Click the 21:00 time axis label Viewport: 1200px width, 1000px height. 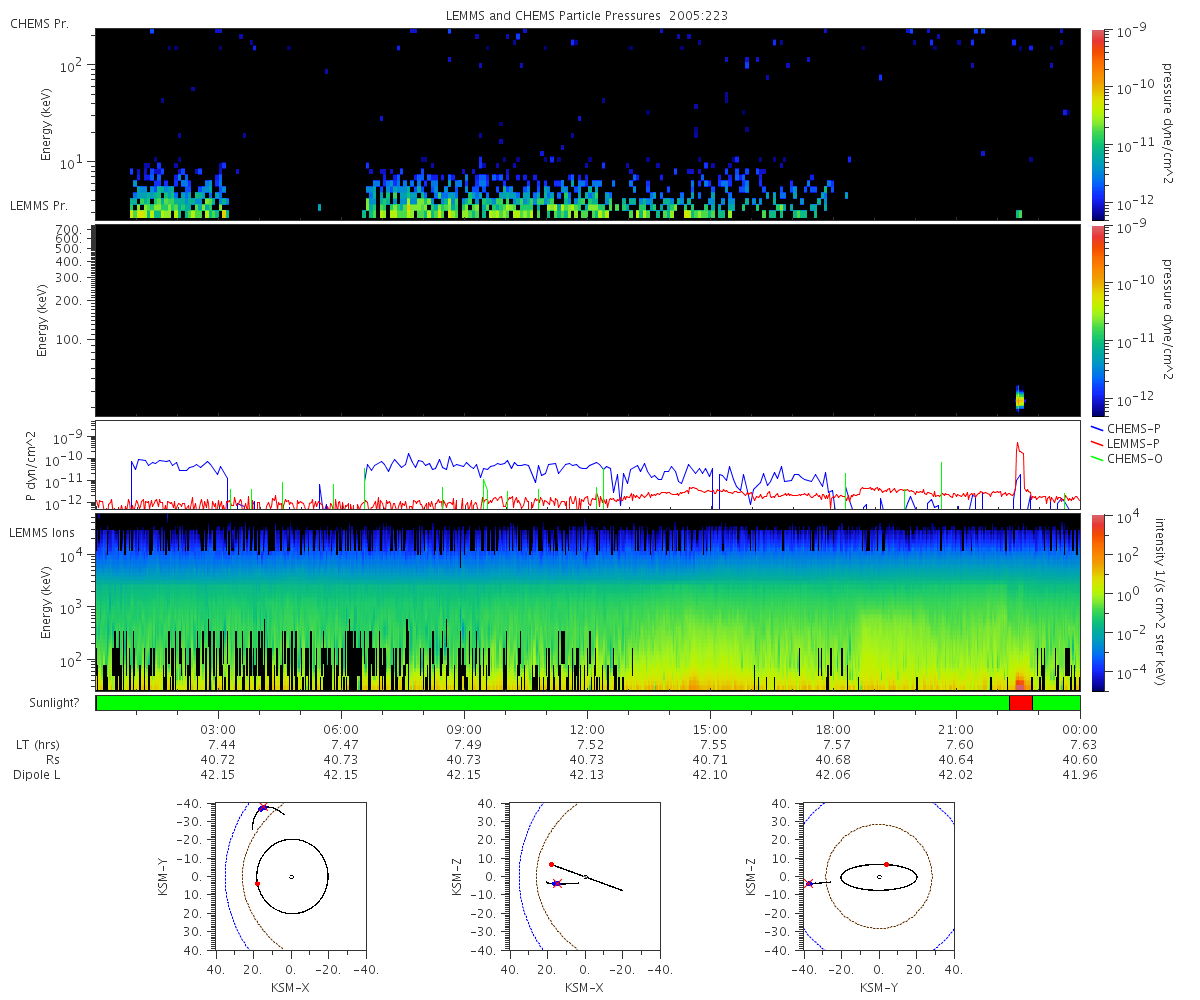point(956,729)
